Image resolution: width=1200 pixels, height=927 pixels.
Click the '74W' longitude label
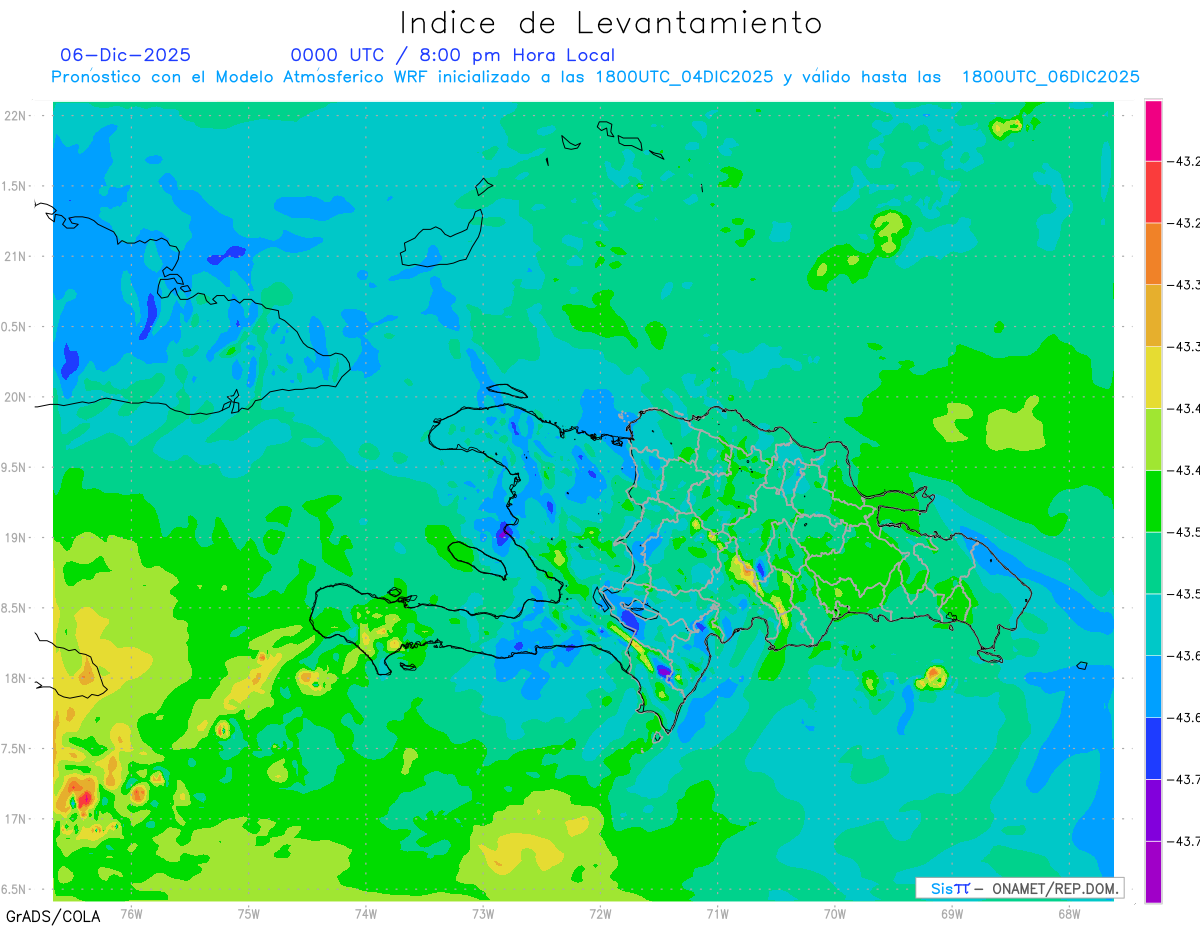pos(366,912)
